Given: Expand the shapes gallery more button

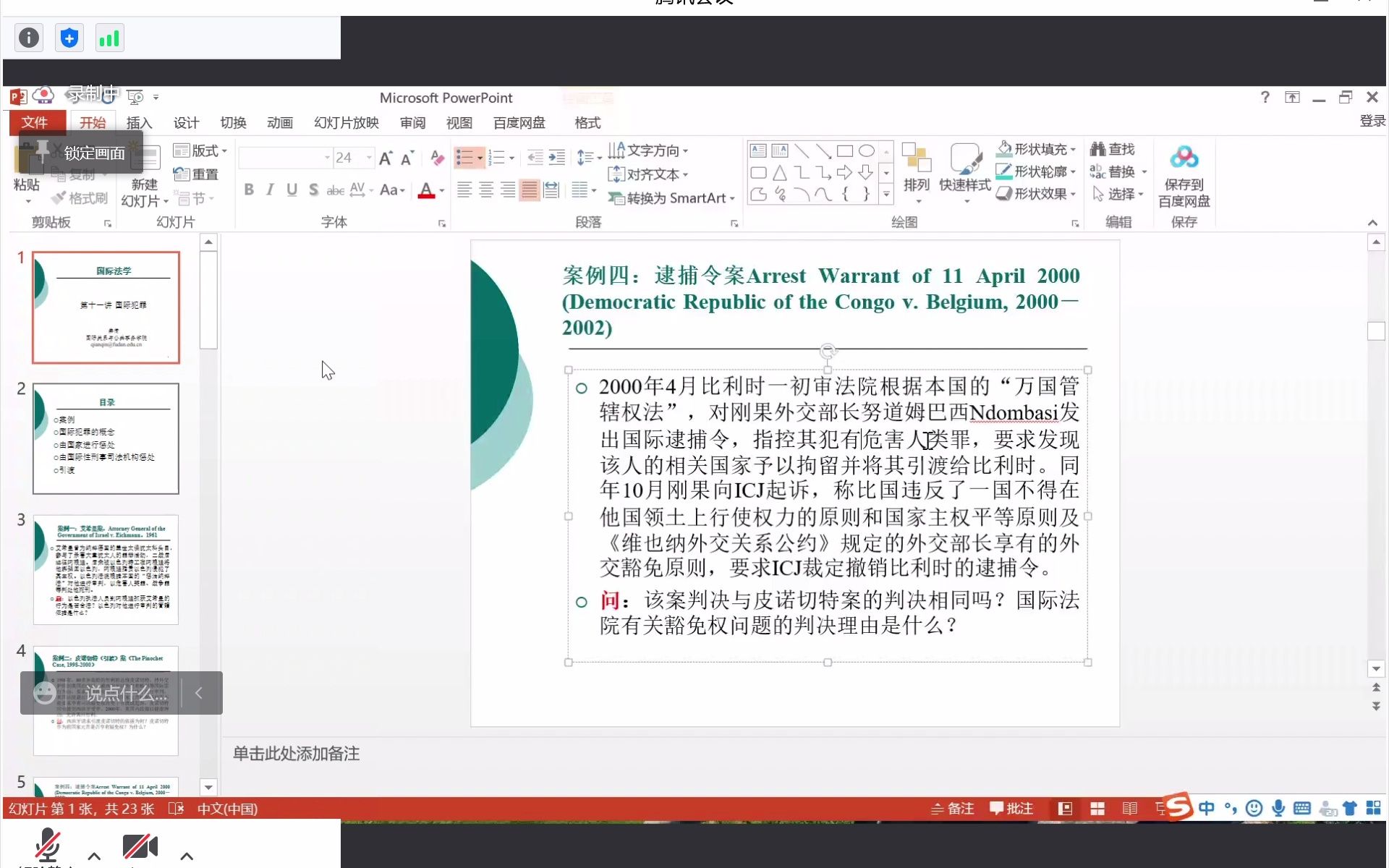Looking at the screenshot, I should pyautogui.click(x=886, y=194).
